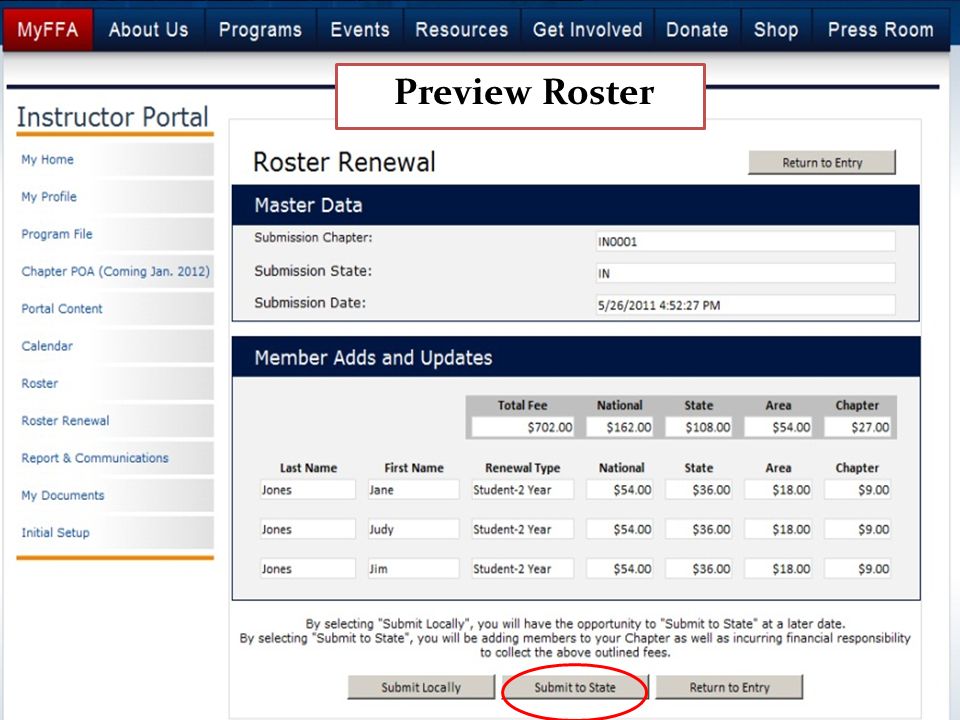This screenshot has width=960, height=720.
Task: Click Last Name field in Judy's row
Action: pyautogui.click(x=308, y=530)
